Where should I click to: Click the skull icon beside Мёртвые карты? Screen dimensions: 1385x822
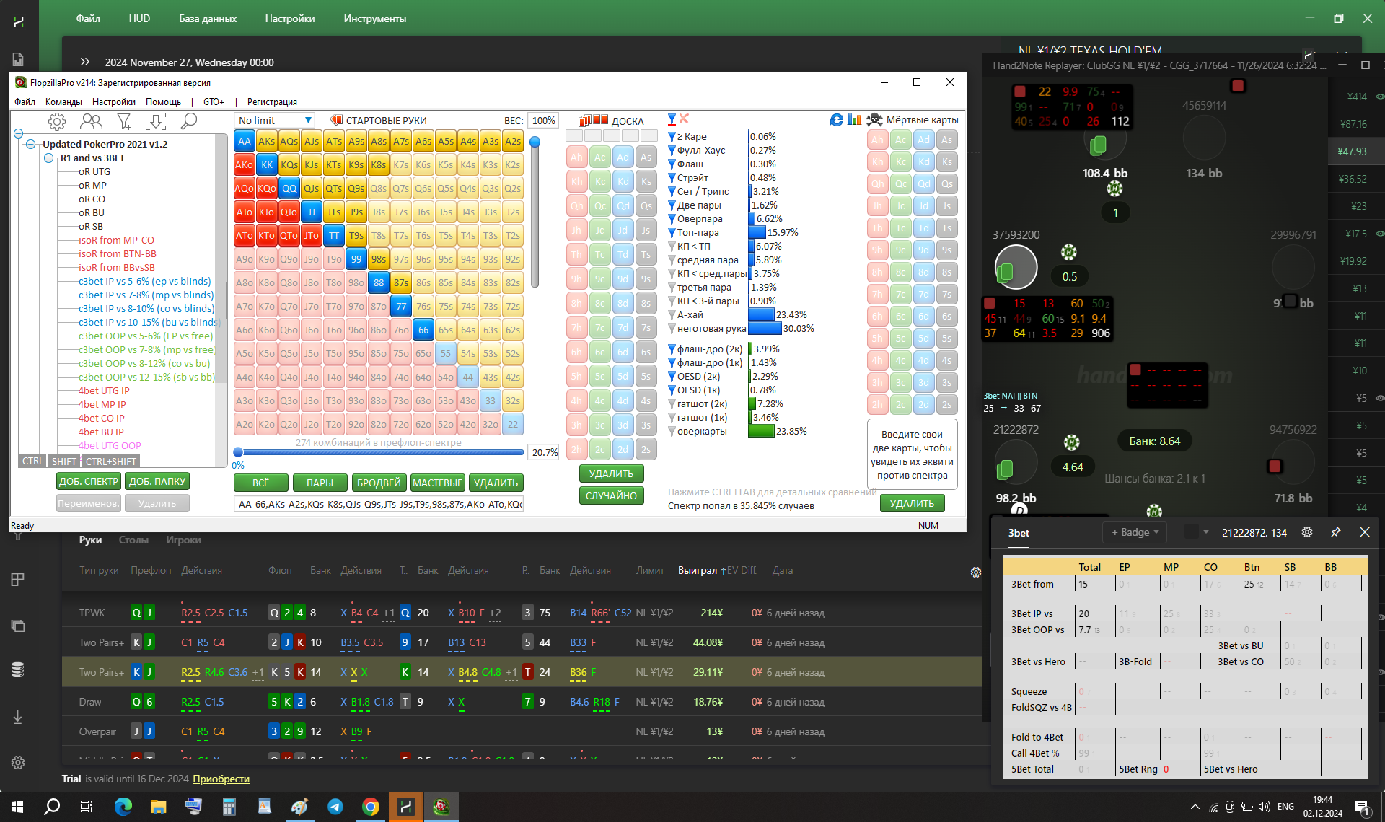874,120
